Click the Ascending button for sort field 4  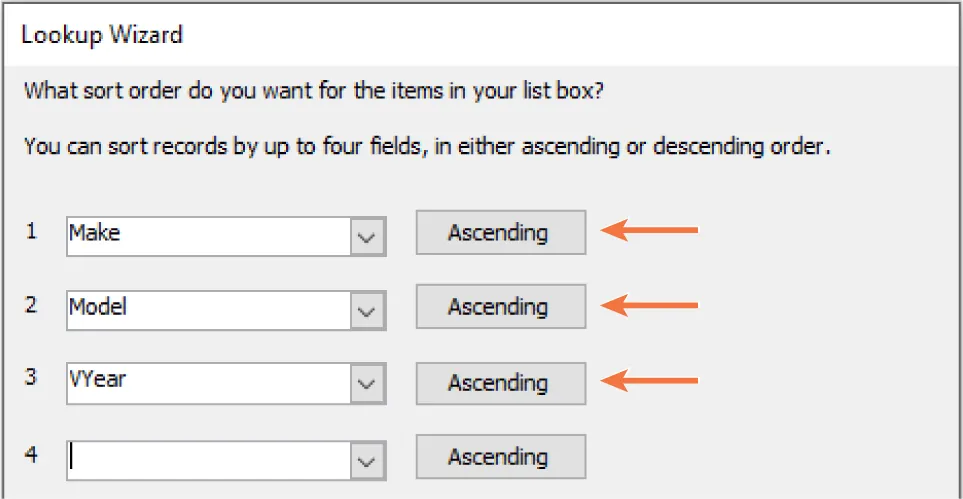[x=499, y=457]
